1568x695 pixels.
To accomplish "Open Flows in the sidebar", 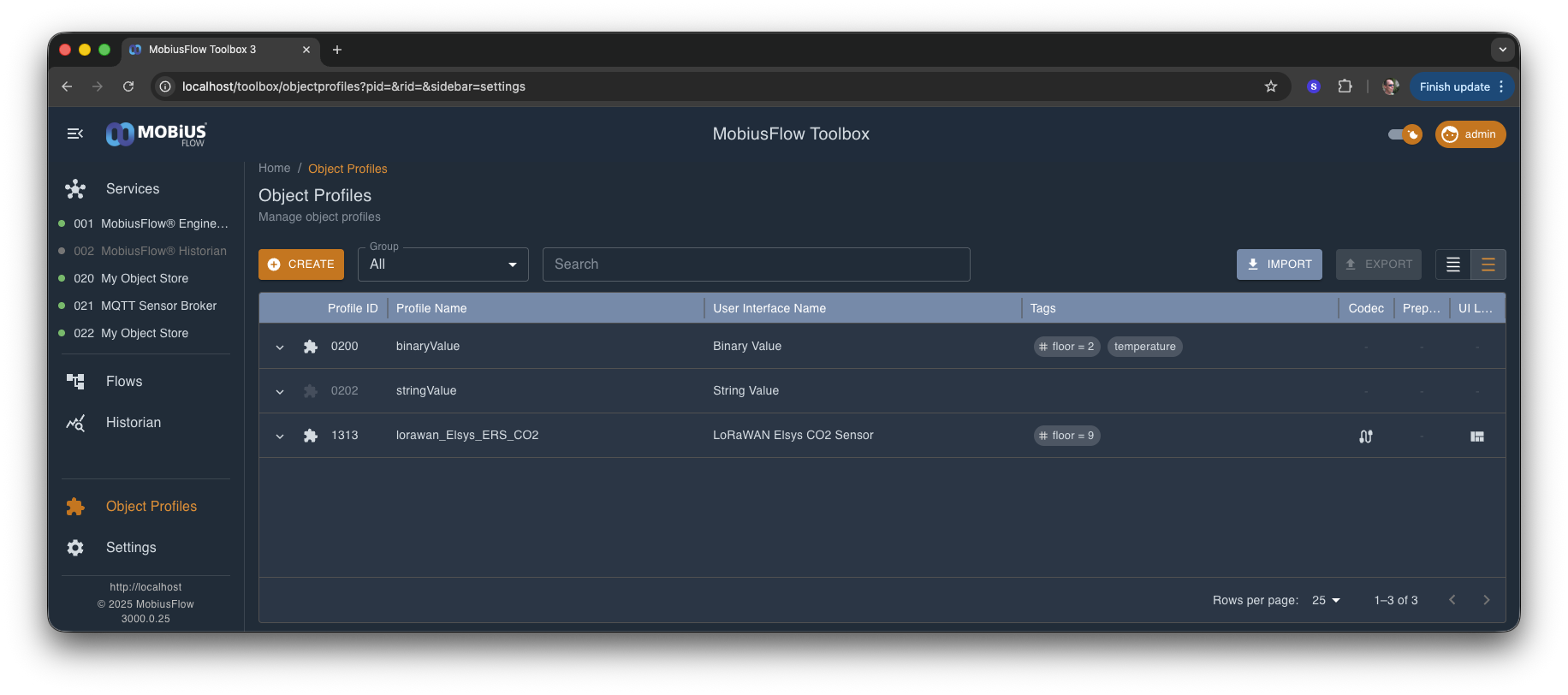I will 124,382.
